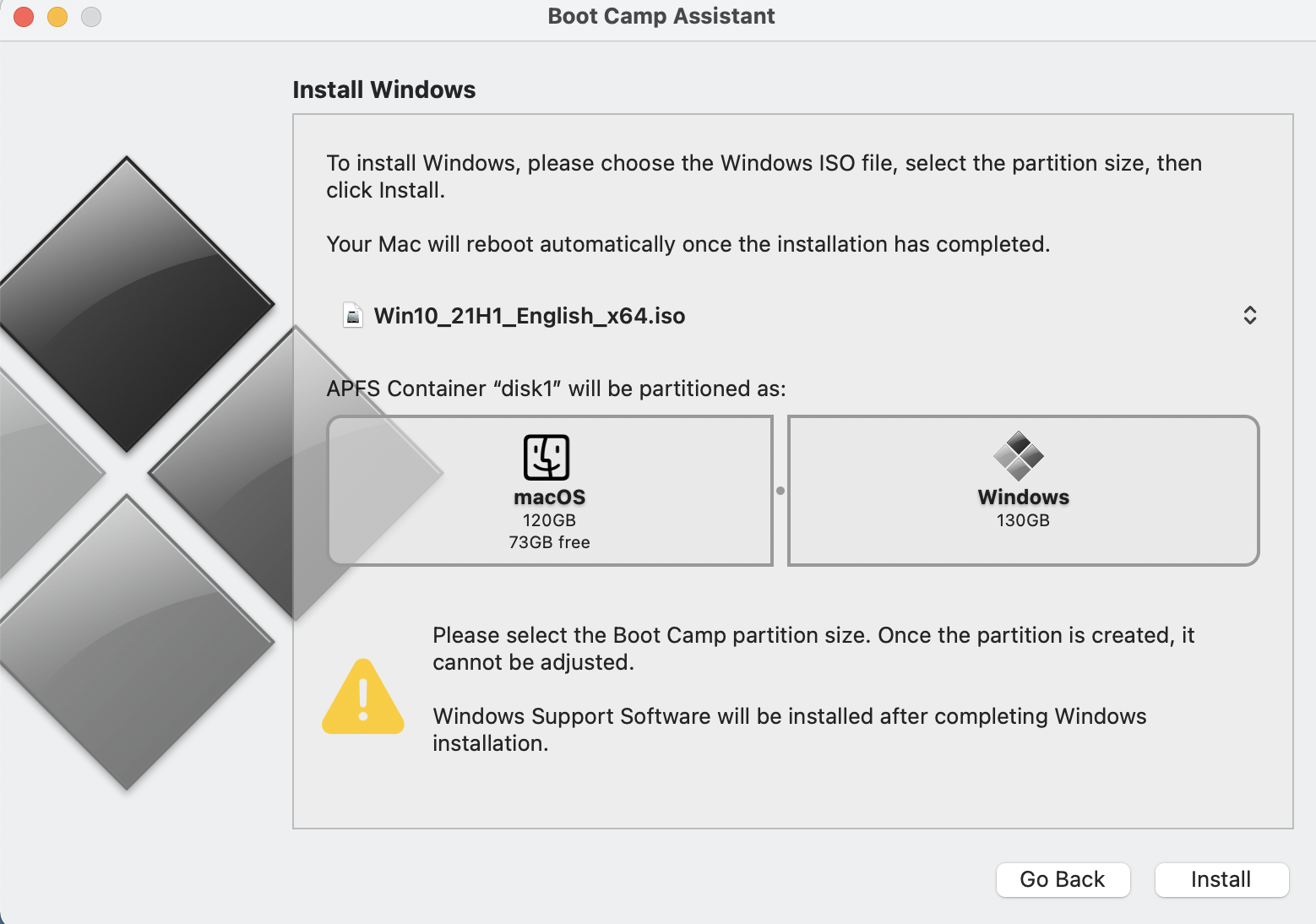Image resolution: width=1316 pixels, height=924 pixels.
Task: Click the Go Back button
Action: point(1063,879)
